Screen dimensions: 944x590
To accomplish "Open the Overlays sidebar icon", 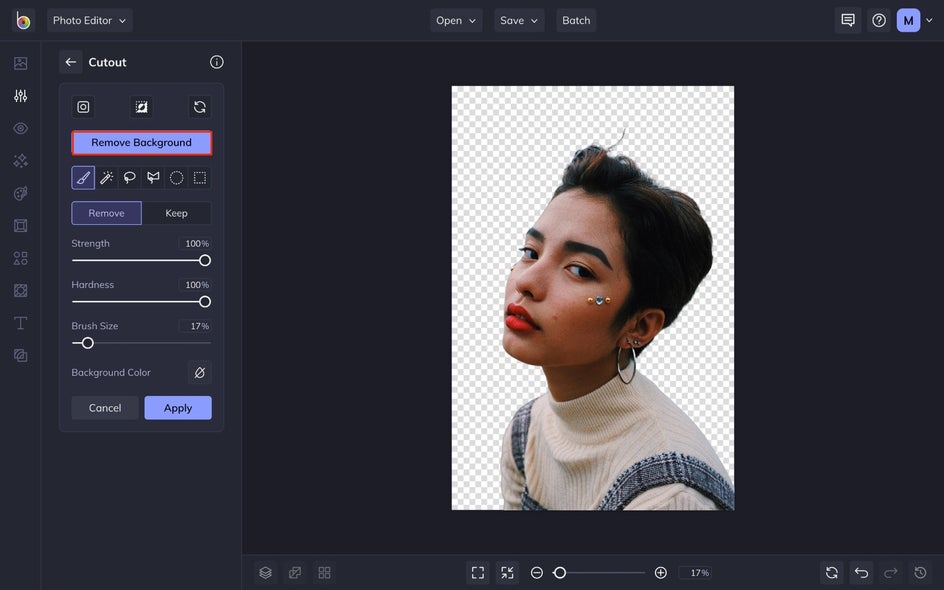I will pos(20,291).
